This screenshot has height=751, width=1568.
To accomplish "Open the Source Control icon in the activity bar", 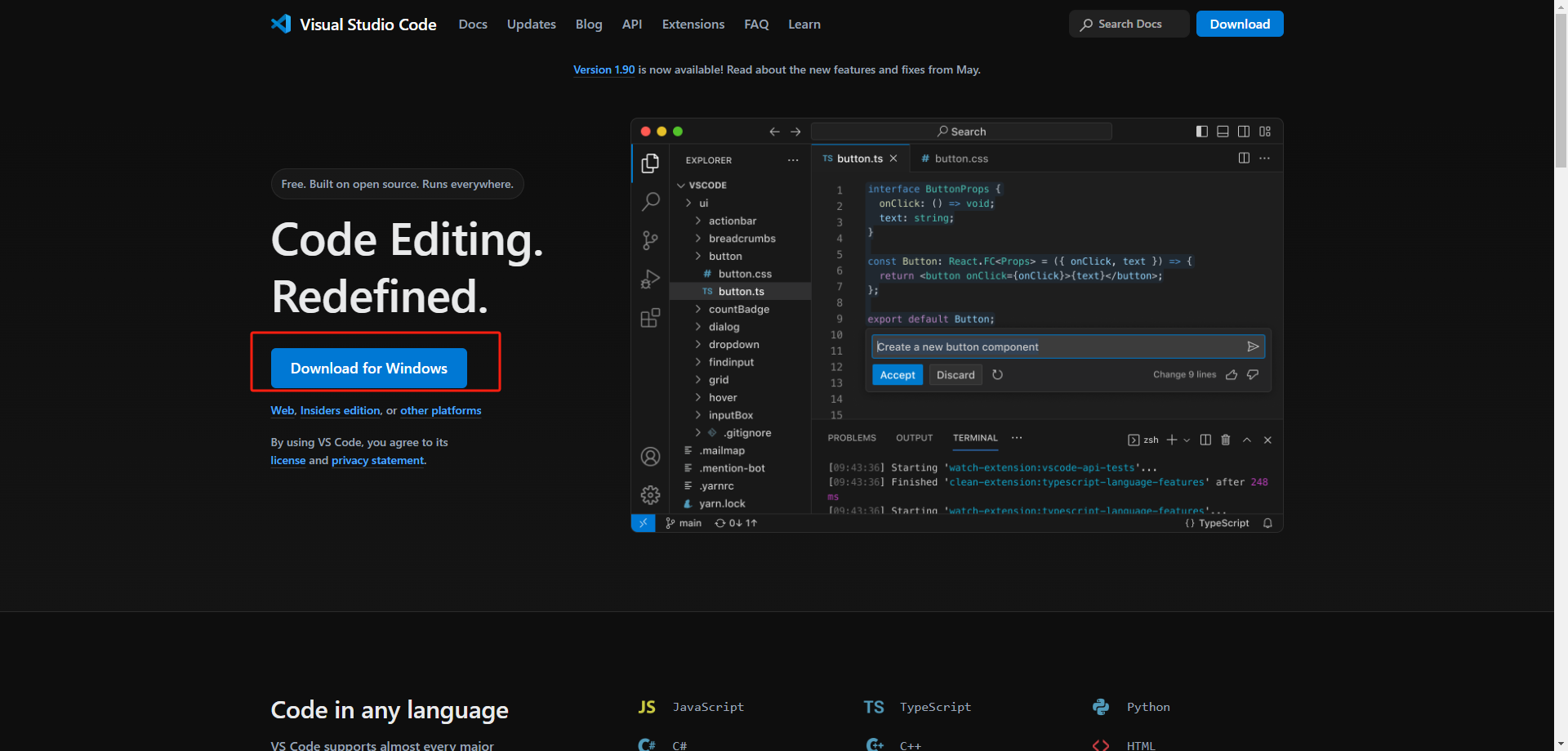I will [650, 240].
